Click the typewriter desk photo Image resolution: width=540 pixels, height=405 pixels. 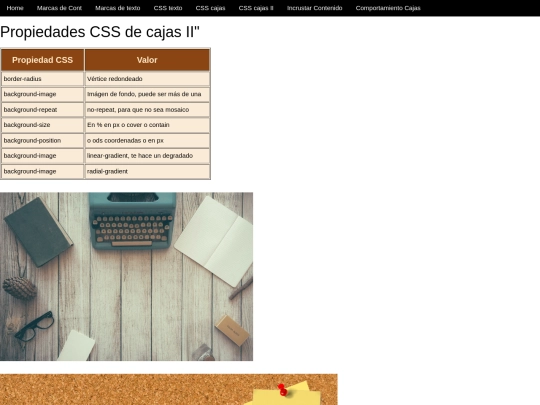tap(126, 277)
